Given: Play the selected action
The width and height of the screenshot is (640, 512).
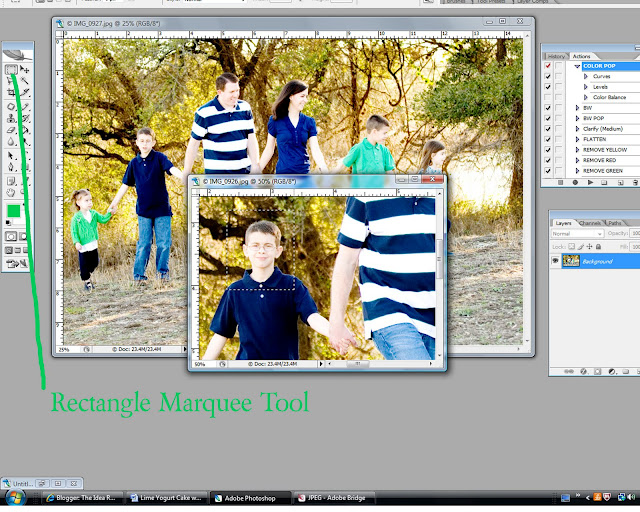Looking at the screenshot, I should (x=590, y=183).
